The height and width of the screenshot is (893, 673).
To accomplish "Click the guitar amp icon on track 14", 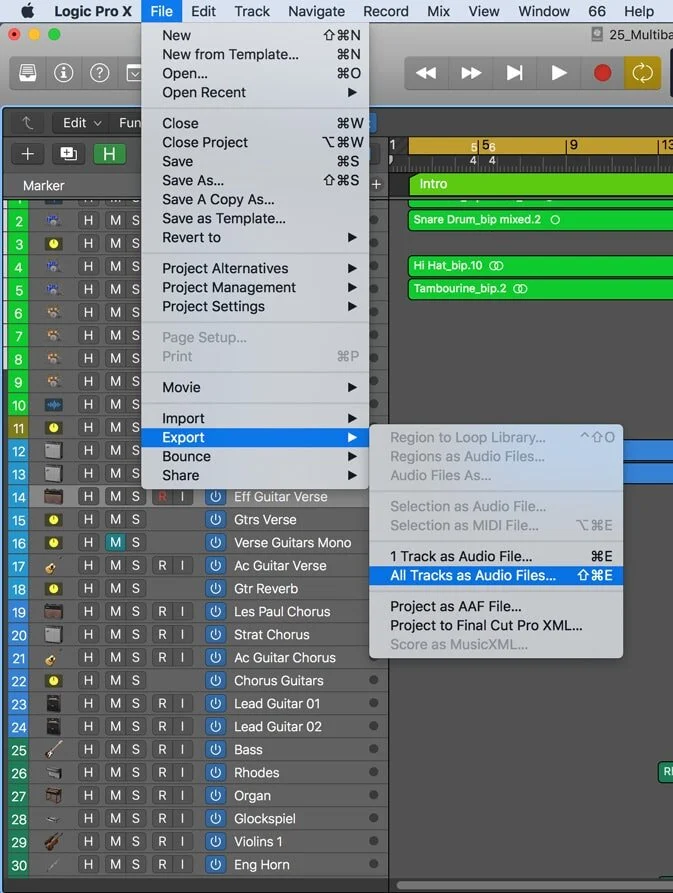I will [54, 497].
